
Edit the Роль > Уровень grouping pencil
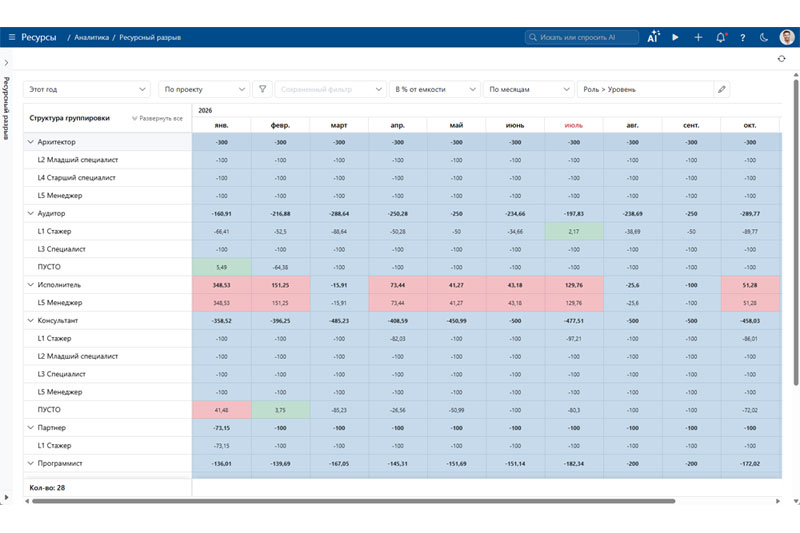click(721, 89)
